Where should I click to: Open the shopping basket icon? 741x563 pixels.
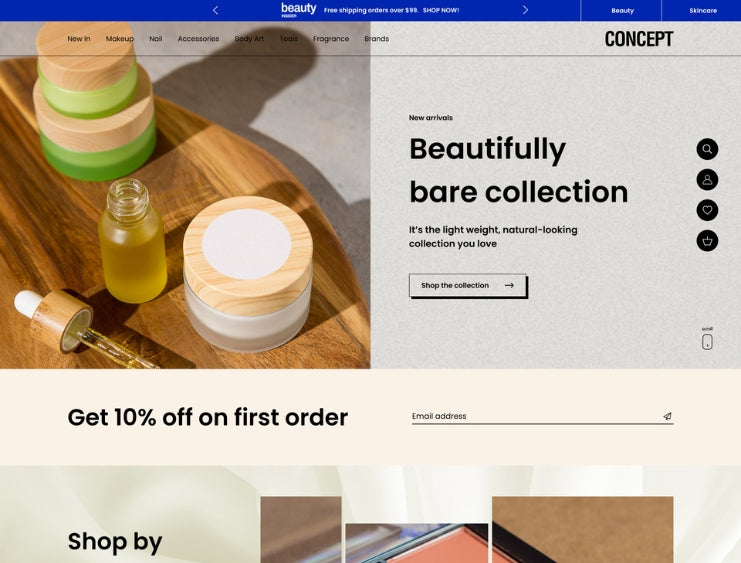(707, 241)
